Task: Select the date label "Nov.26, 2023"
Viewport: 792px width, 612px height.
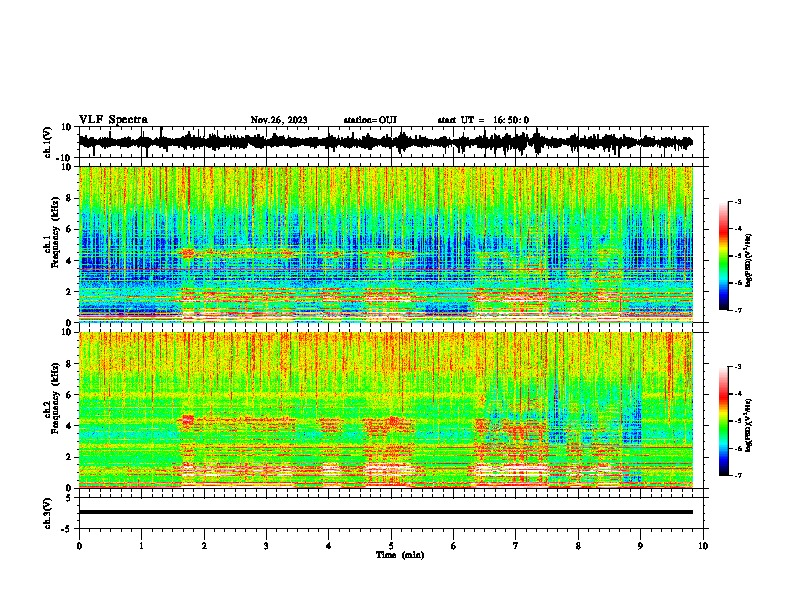Action: click(x=279, y=120)
